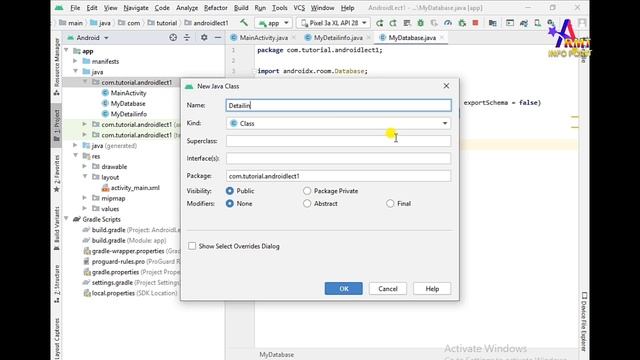This screenshot has width=640, height=360.
Task: Click the Run app icon in toolbar
Action: (x=379, y=23)
